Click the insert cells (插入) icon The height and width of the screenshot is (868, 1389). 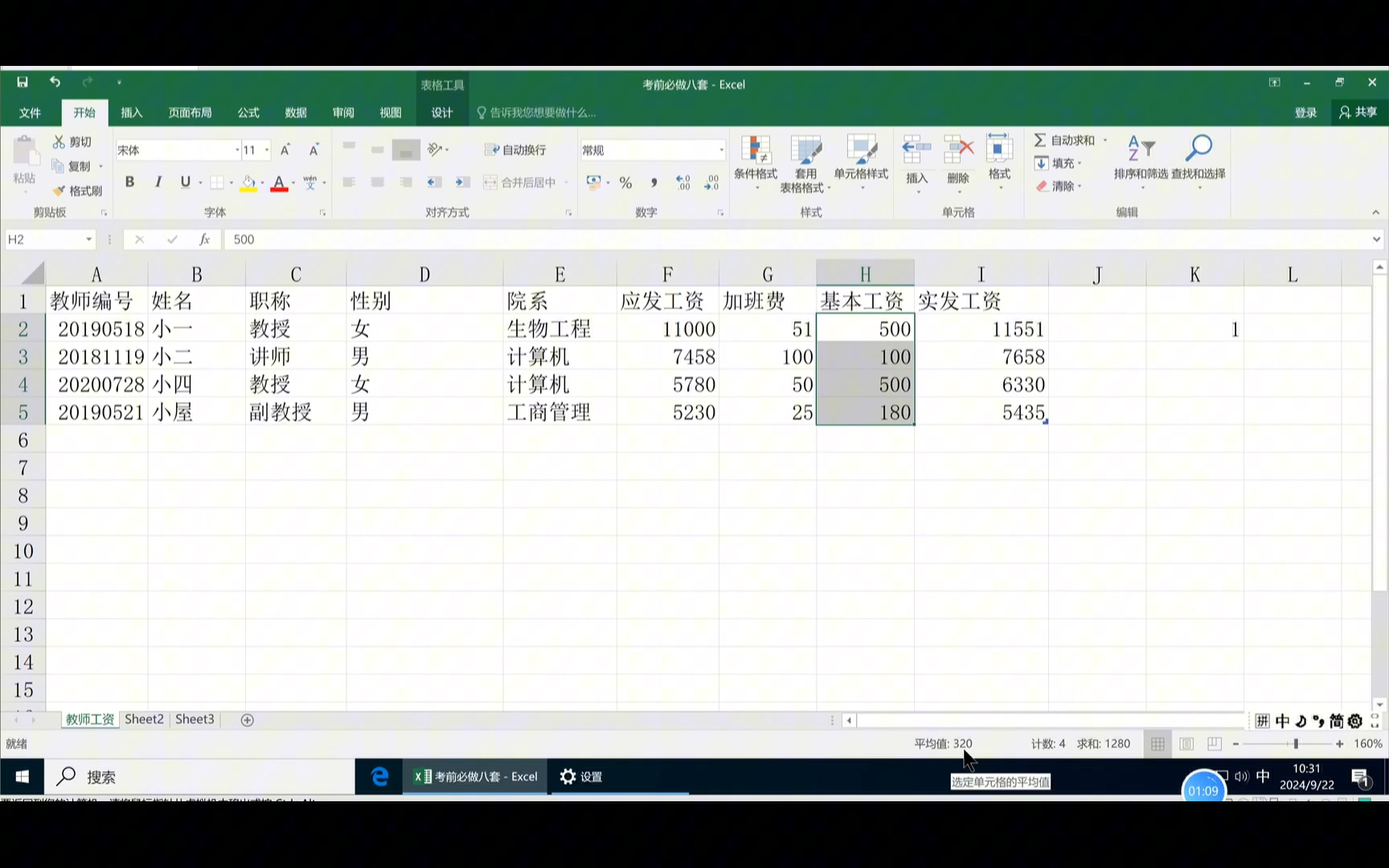916,149
